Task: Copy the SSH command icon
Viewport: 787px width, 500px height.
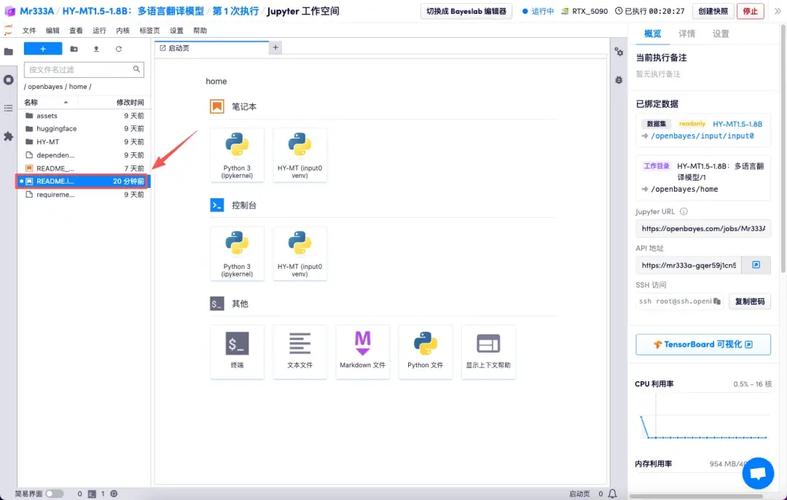Action: [717, 301]
